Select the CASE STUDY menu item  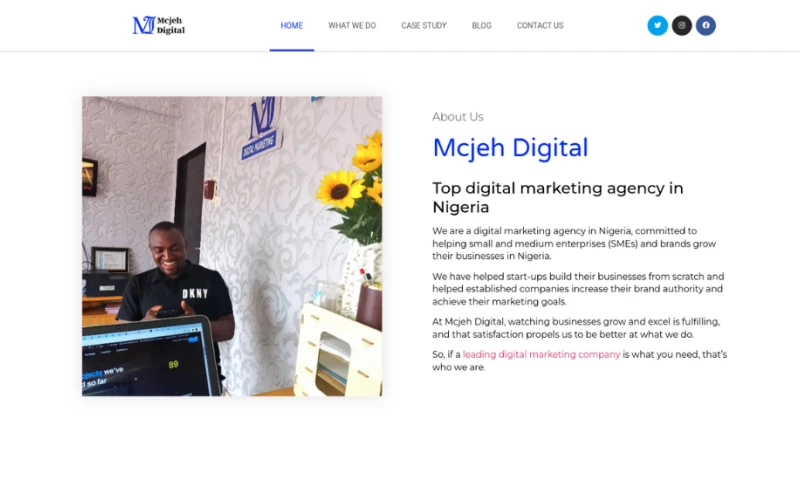(424, 26)
